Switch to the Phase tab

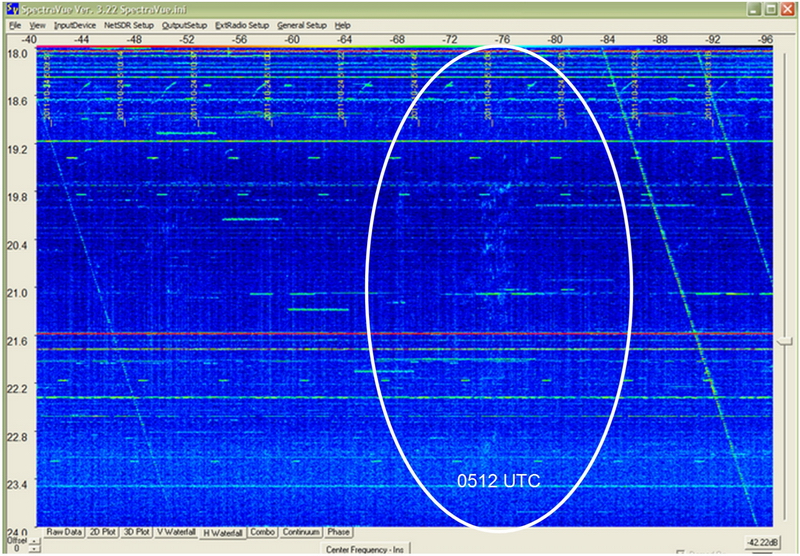(339, 532)
